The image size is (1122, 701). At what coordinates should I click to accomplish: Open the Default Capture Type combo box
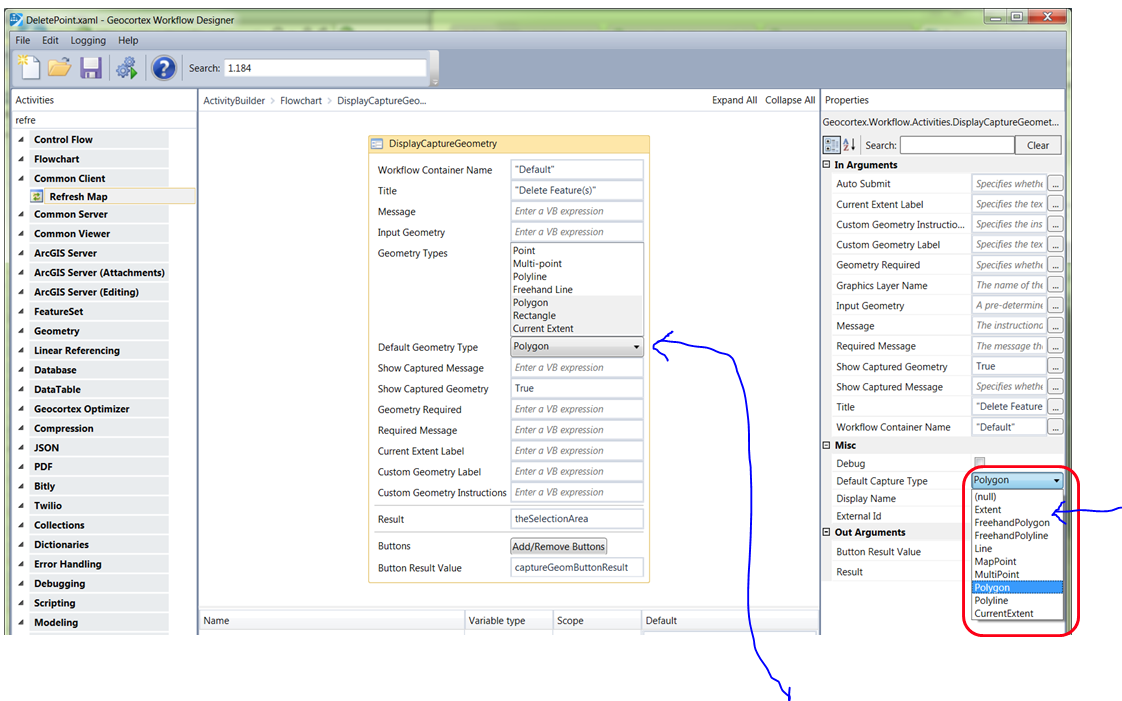coord(1017,480)
